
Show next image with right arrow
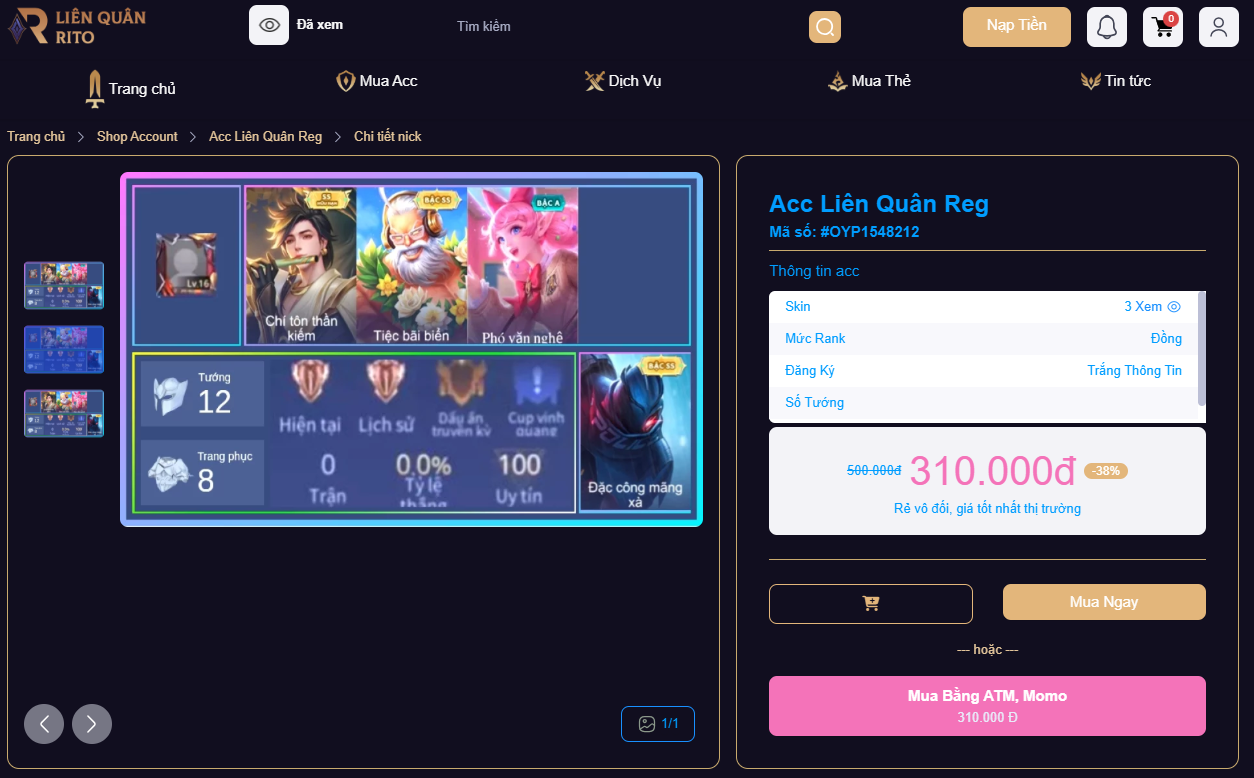pos(92,724)
